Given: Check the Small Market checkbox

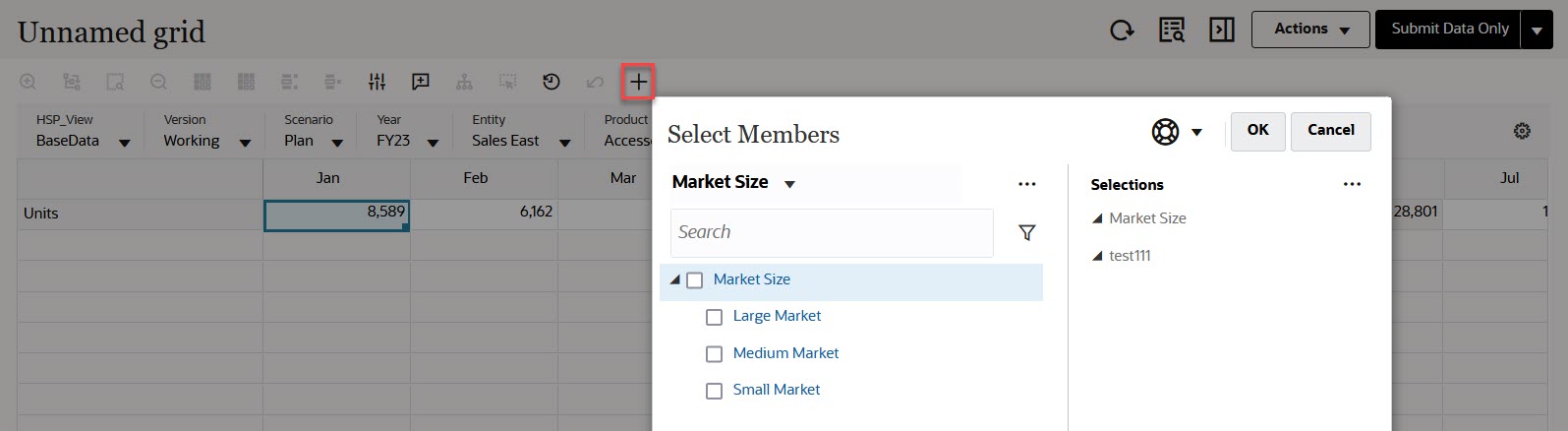Looking at the screenshot, I should [x=715, y=391].
